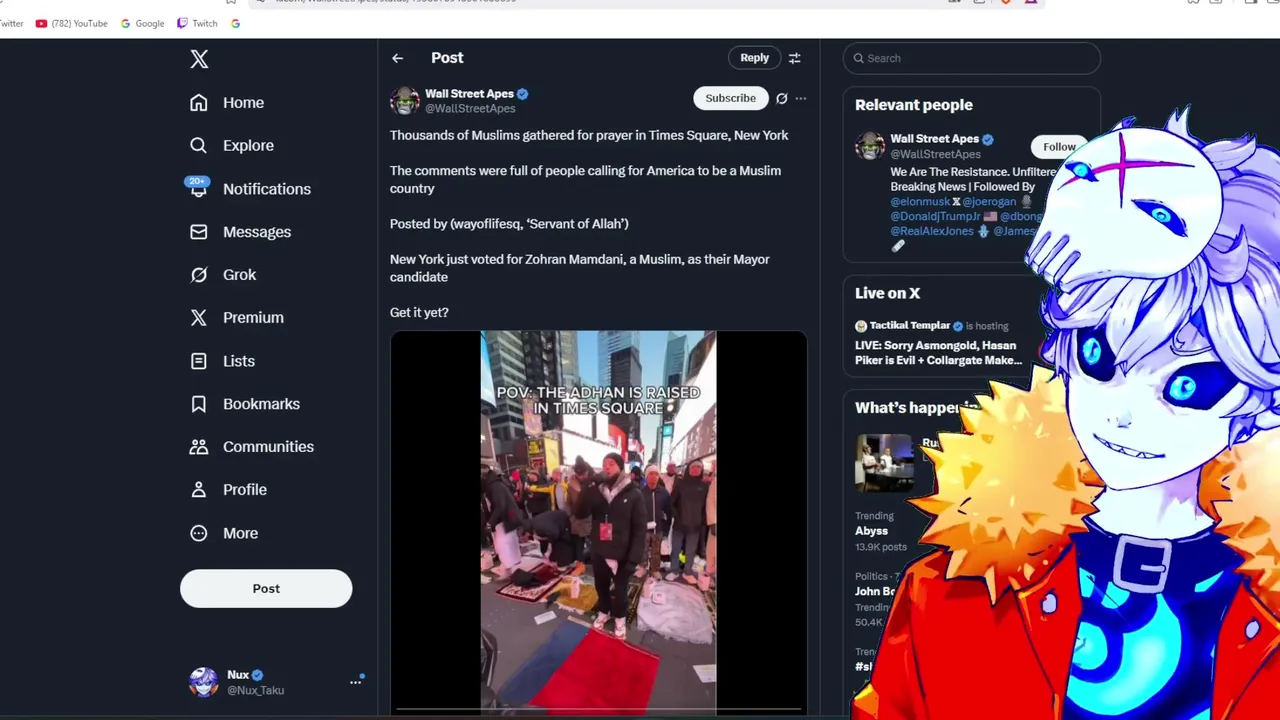The width and height of the screenshot is (1280, 720).
Task: Open Explore magnifier icon in sidebar
Action: 199,146
